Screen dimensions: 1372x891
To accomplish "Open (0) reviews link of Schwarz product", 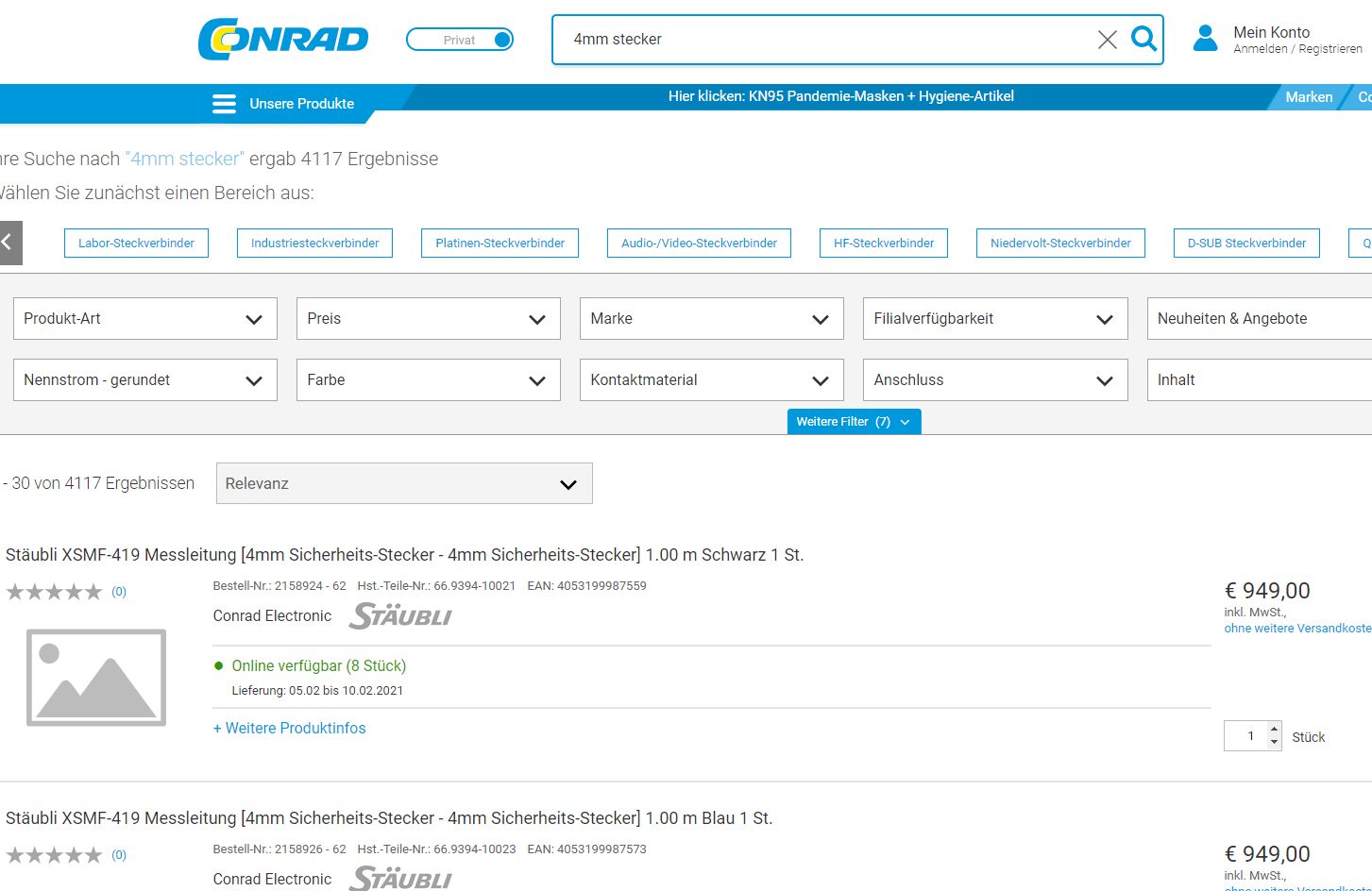I will (119, 592).
